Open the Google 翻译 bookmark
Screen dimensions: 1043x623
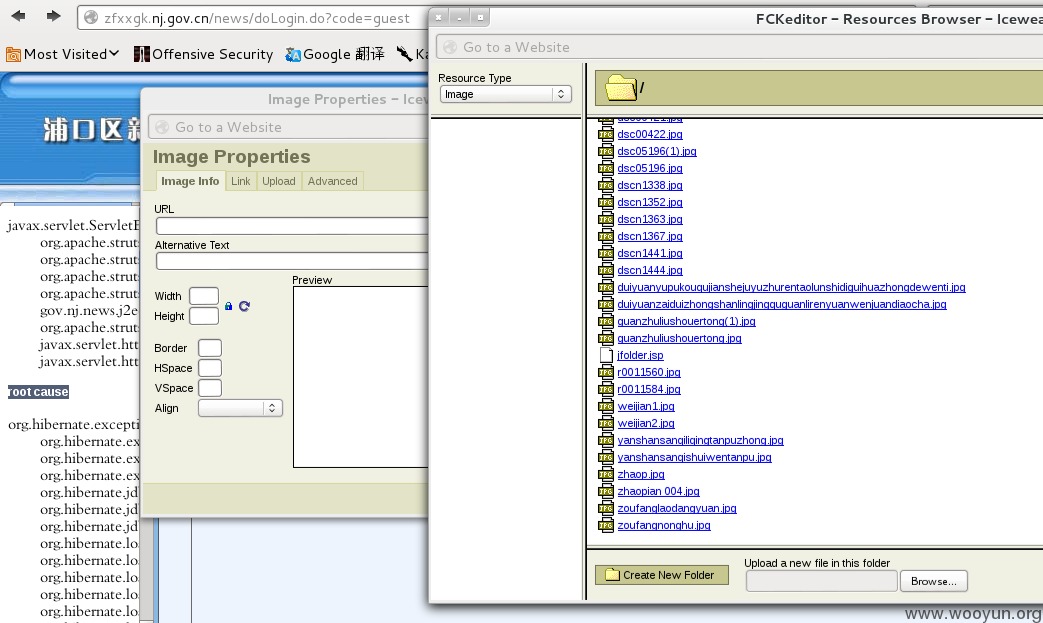335,54
